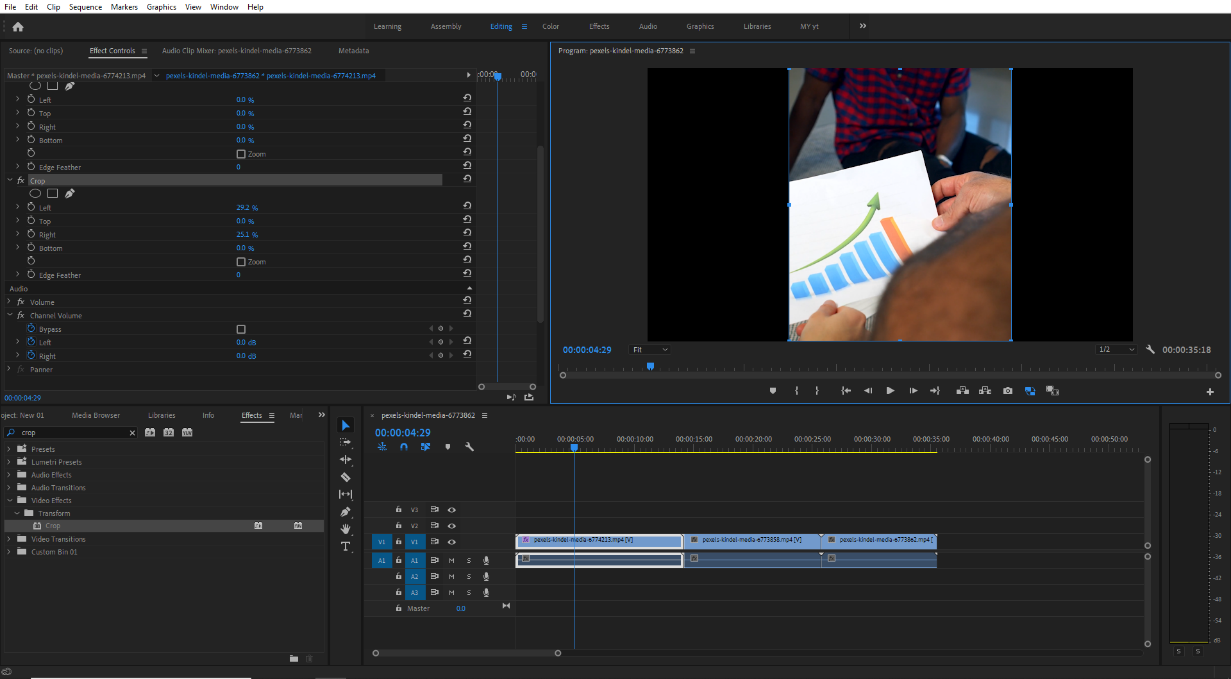This screenshot has width=1231, height=679.
Task: Open the Sequence menu
Action: 85,7
